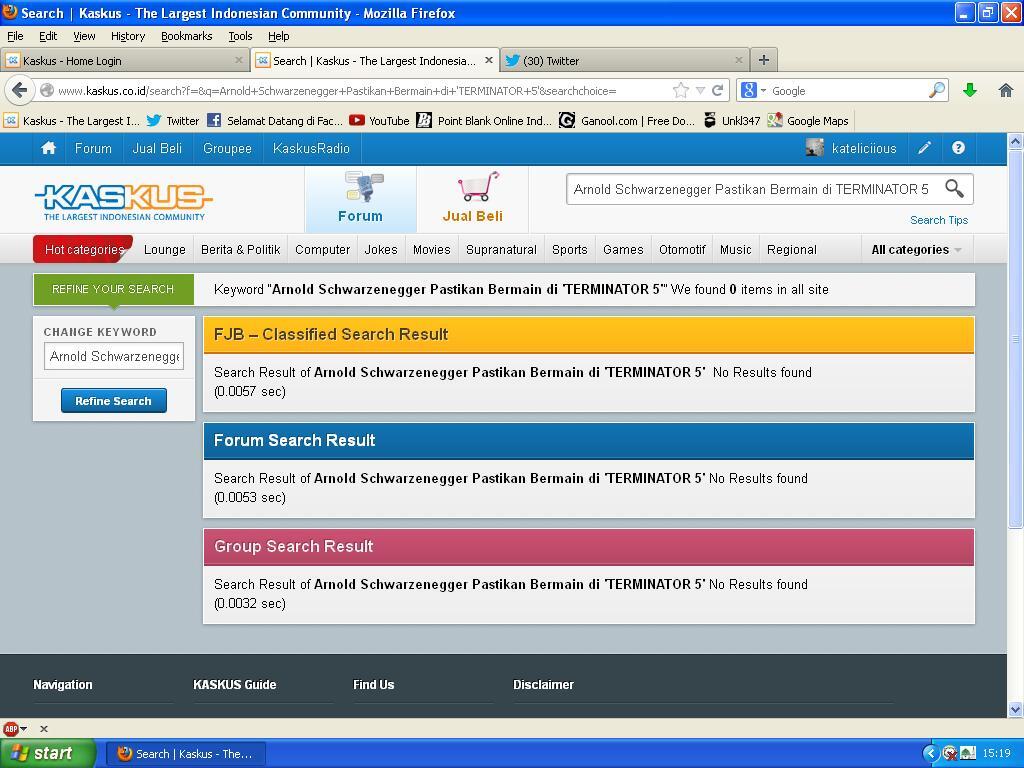The image size is (1024, 768).
Task: Switch to the Kaskus - Home Login tab
Action: point(125,60)
